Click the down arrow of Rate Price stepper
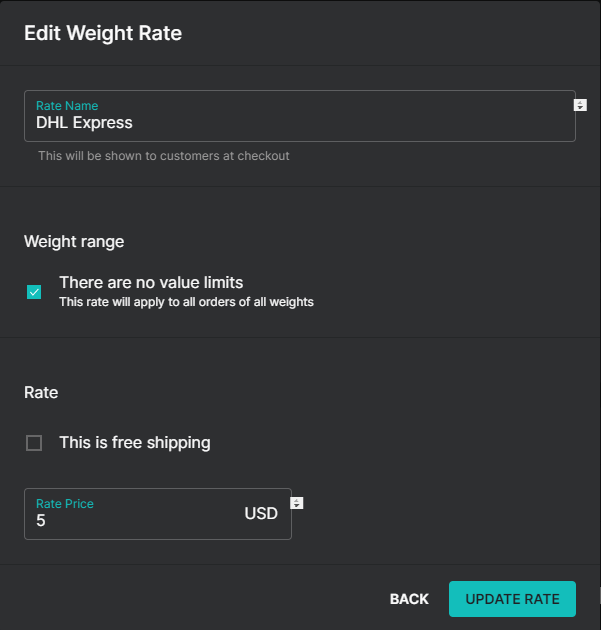The height and width of the screenshot is (630, 601). point(296,506)
